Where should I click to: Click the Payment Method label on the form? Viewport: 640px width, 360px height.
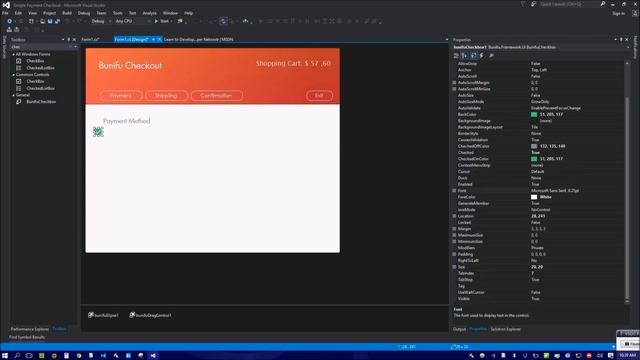tap(127, 121)
